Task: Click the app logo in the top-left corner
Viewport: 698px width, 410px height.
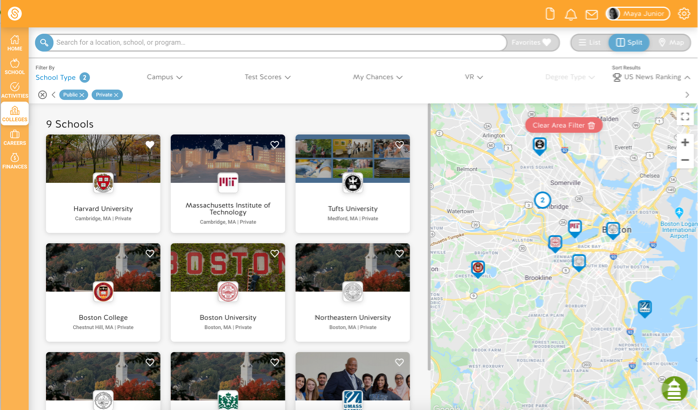Action: (x=15, y=13)
